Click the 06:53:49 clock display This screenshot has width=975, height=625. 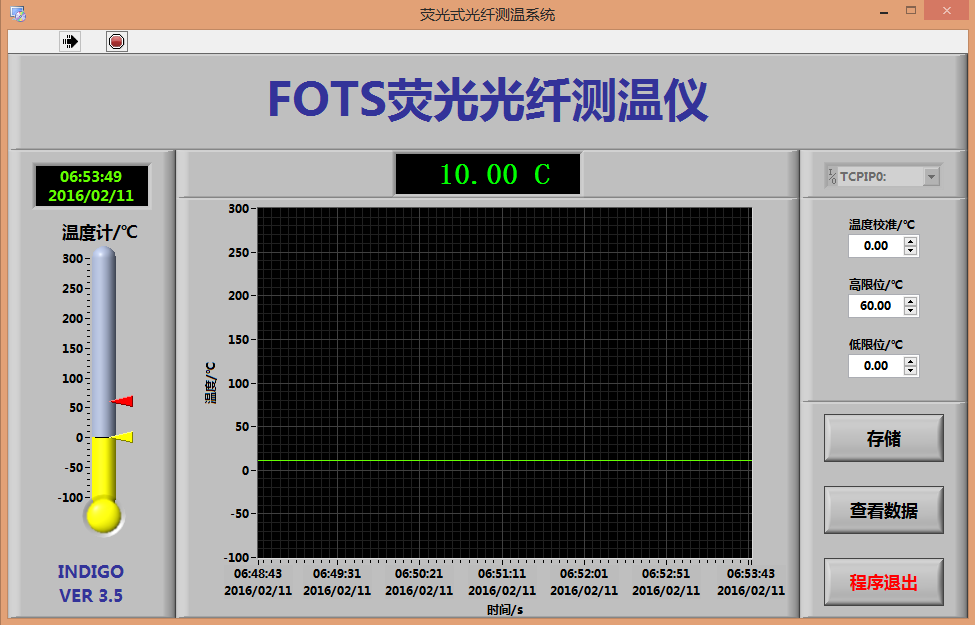coord(91,177)
